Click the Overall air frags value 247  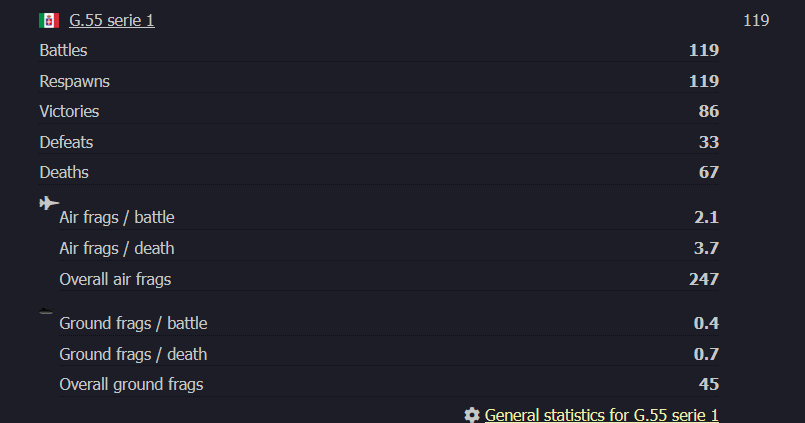coord(703,279)
